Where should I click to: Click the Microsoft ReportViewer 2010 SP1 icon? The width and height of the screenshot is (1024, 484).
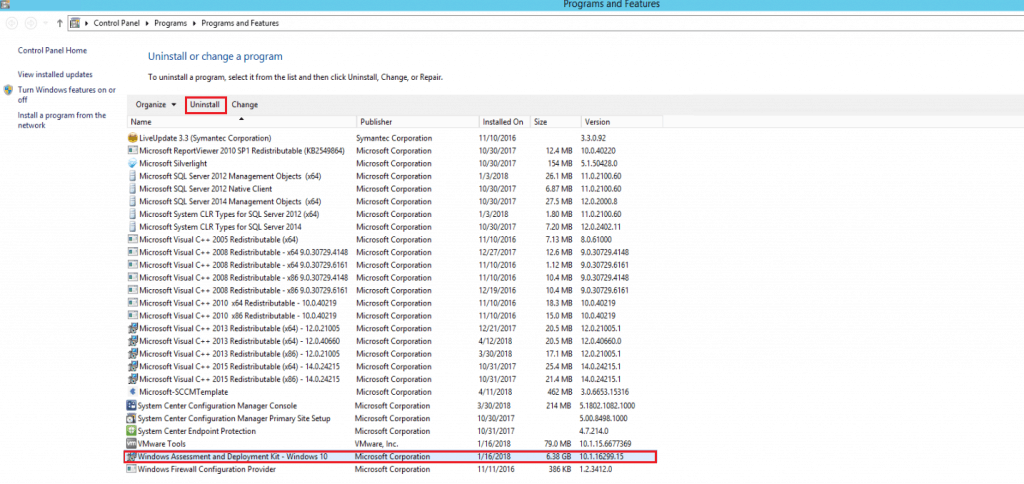(133, 151)
